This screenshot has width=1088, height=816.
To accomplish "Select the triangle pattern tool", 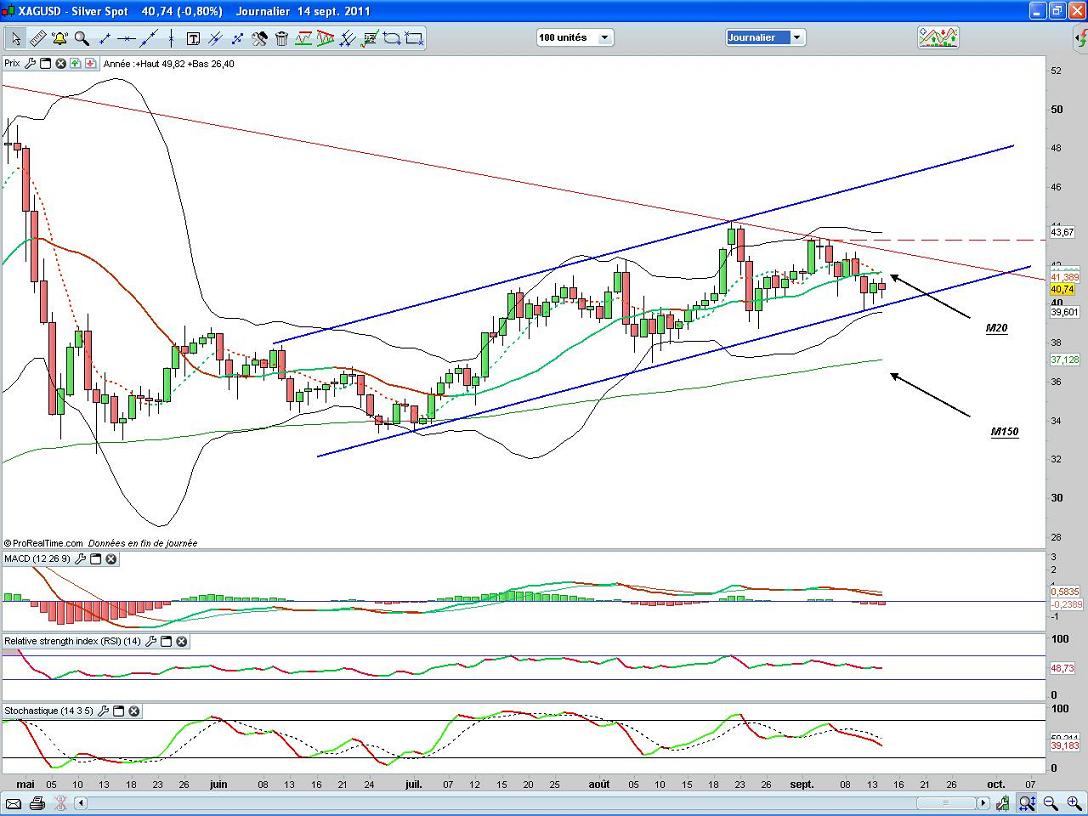I will pyautogui.click(x=325, y=38).
